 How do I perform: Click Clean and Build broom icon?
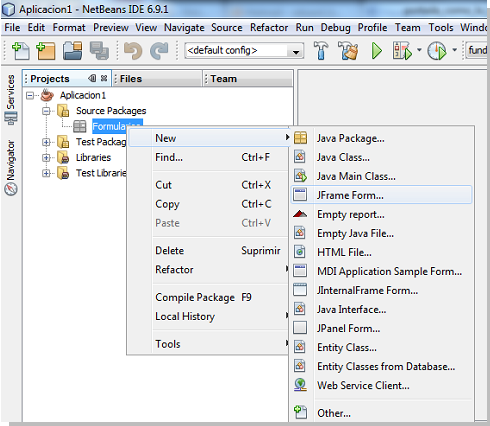(348, 51)
